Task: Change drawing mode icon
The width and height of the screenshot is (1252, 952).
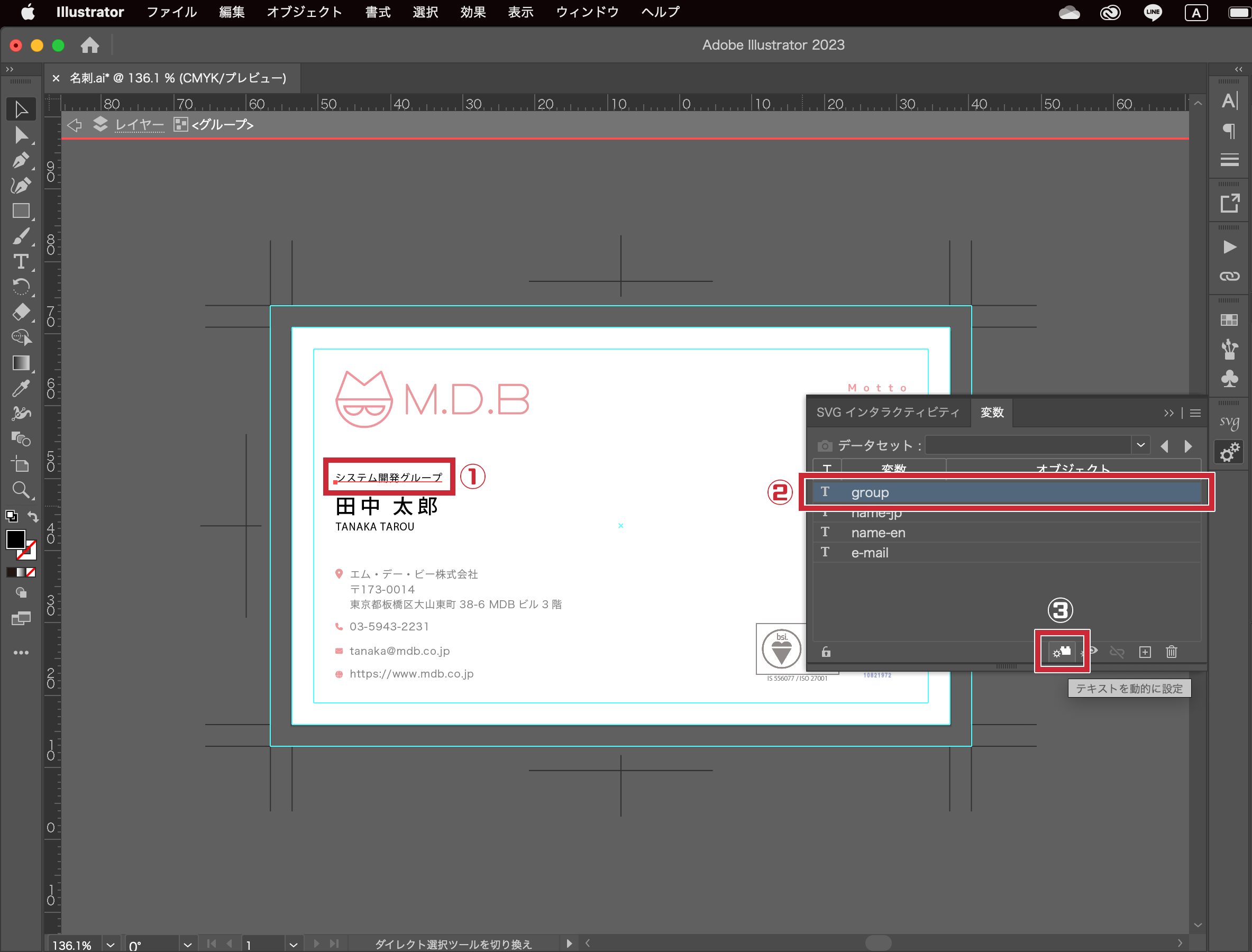Action: pos(21,593)
